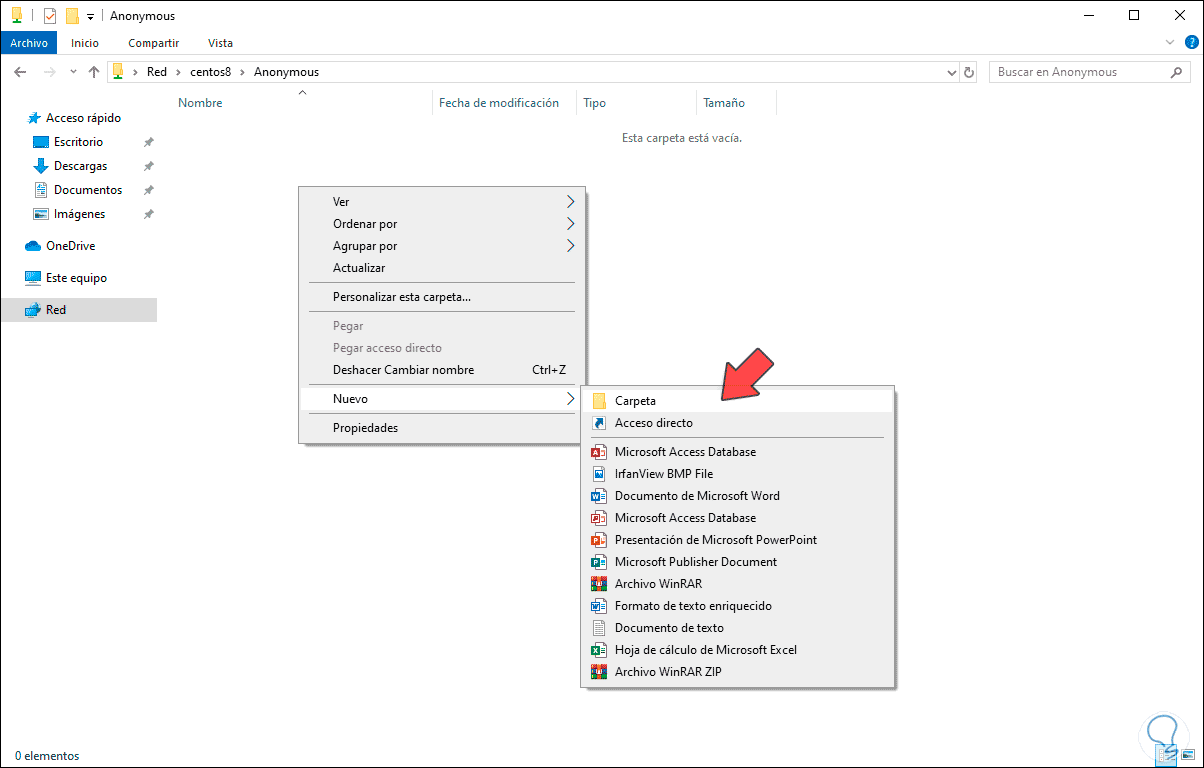Select OneDrive in the navigation pane
The width and height of the screenshot is (1204, 768).
pos(70,246)
